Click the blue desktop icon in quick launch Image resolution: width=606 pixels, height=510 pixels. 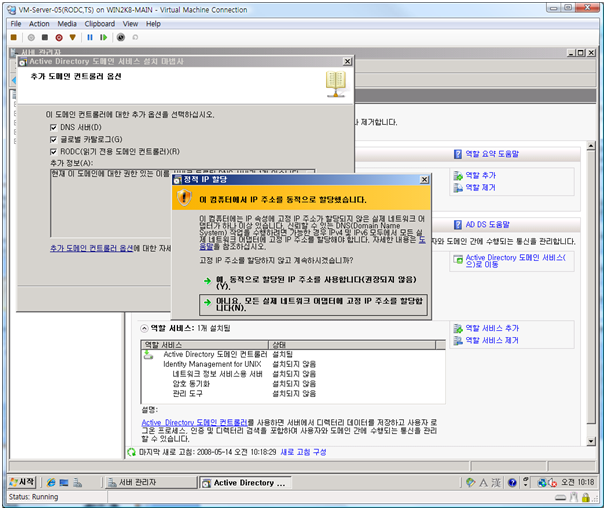(x=64, y=482)
